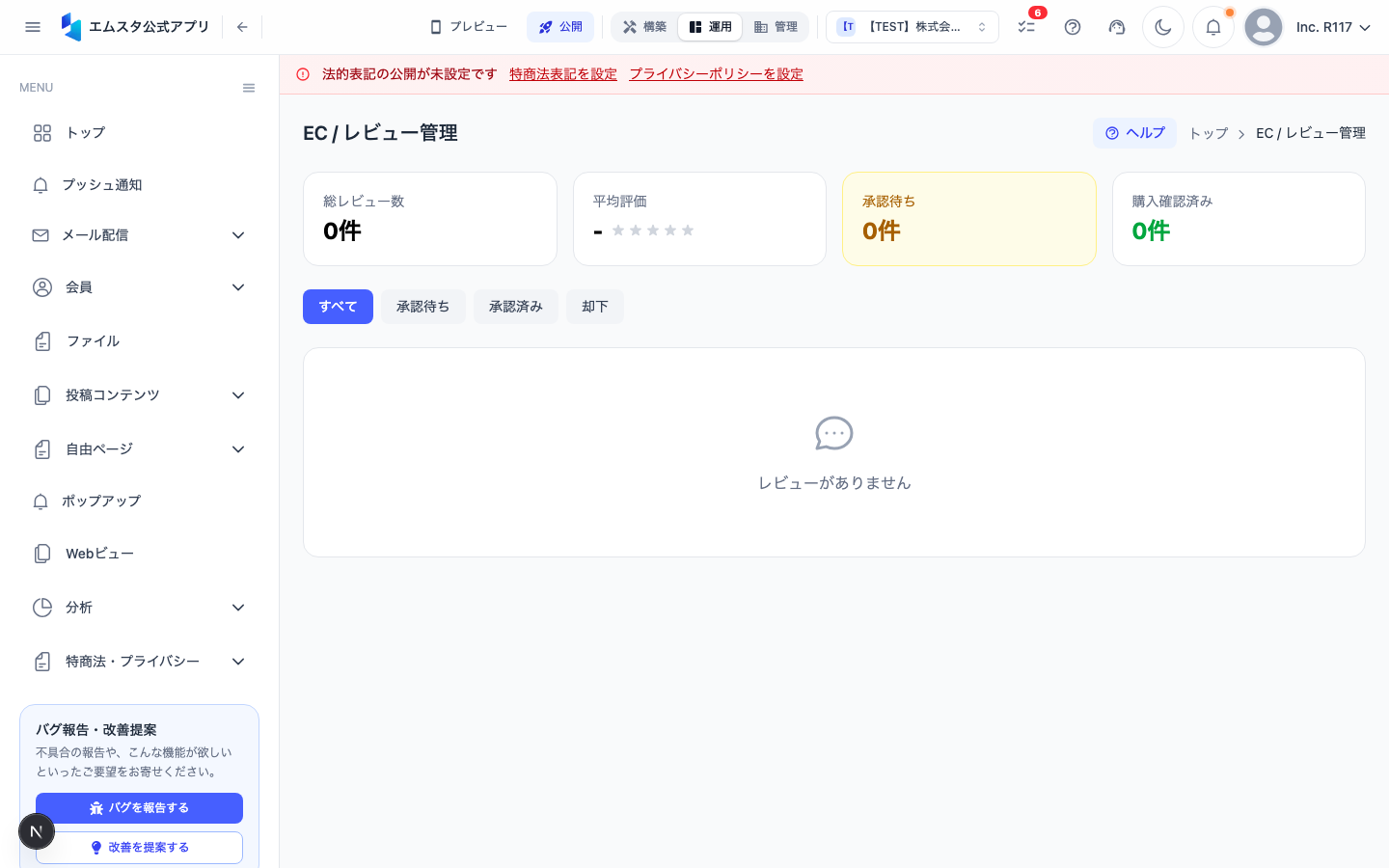Expand the 分析 sidebar section
Viewport: 1389px width, 868px height.
pos(139,608)
